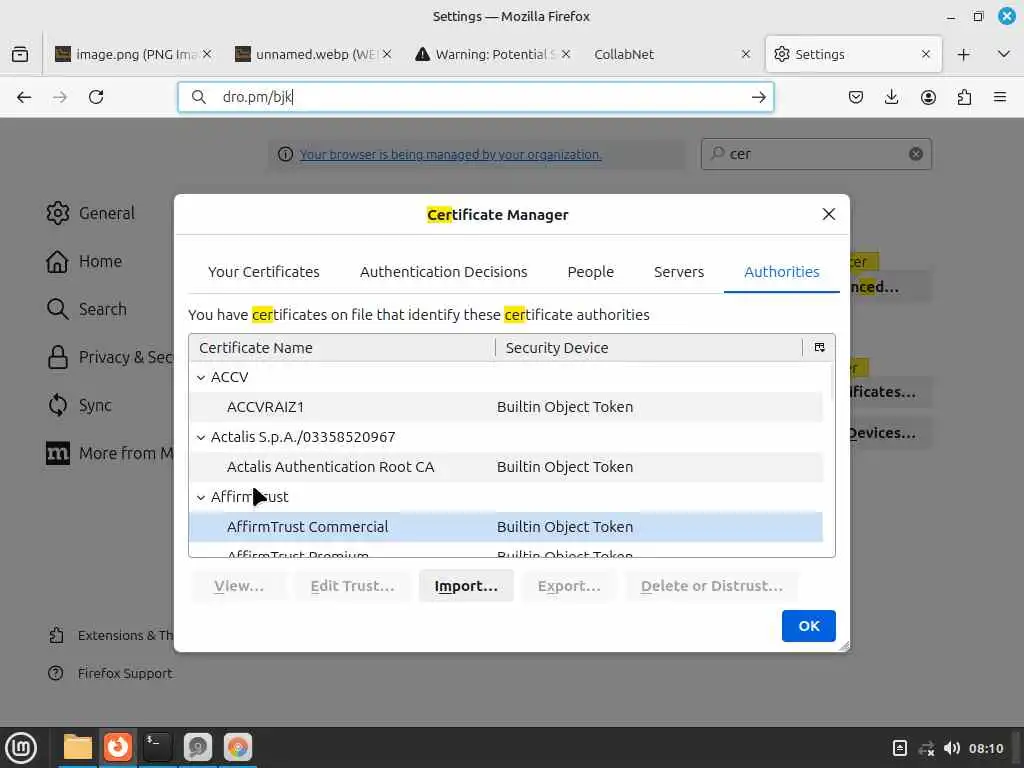
Task: Reload the current page
Action: coord(96,97)
